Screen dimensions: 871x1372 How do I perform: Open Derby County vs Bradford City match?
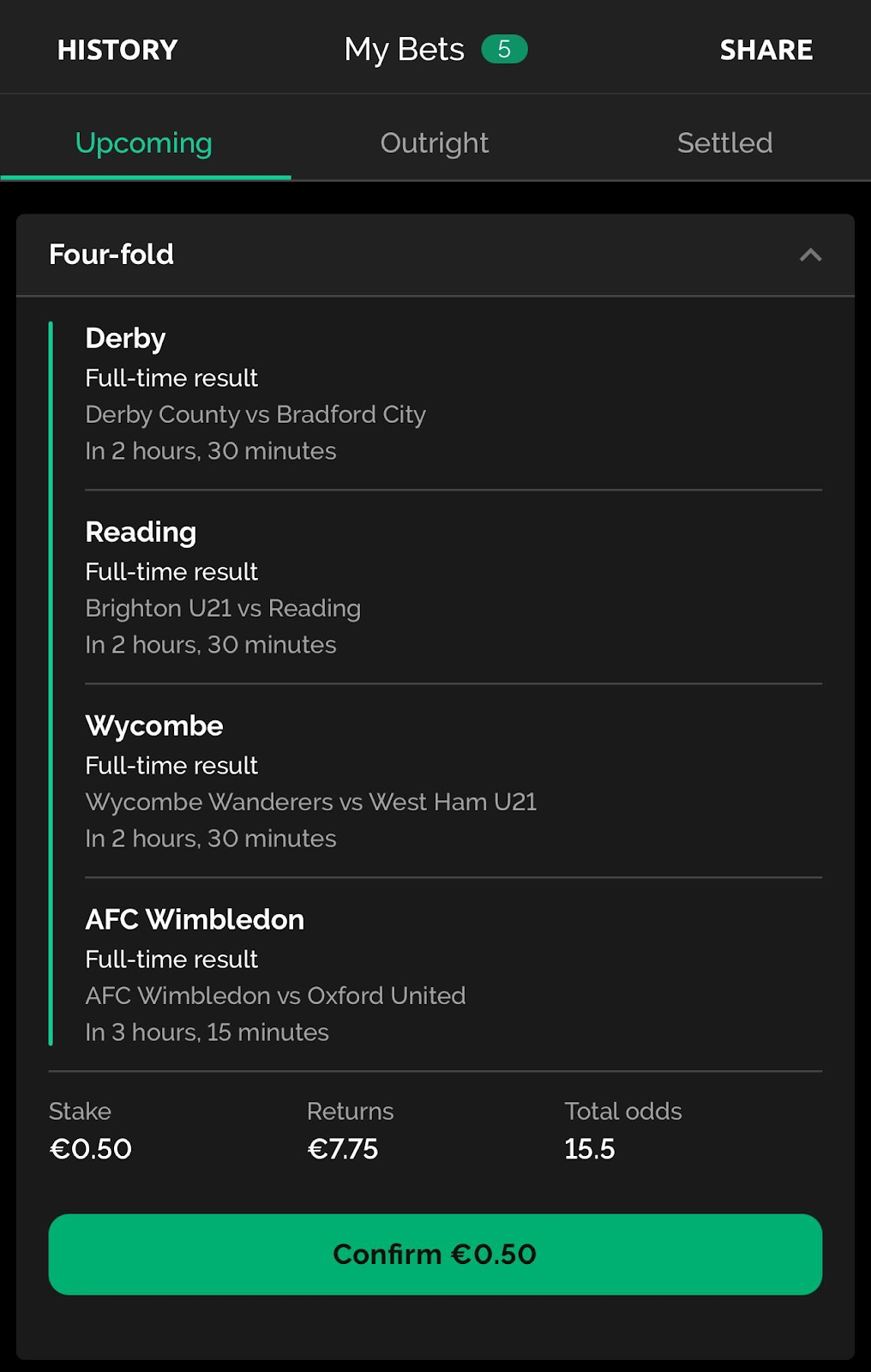tap(255, 414)
